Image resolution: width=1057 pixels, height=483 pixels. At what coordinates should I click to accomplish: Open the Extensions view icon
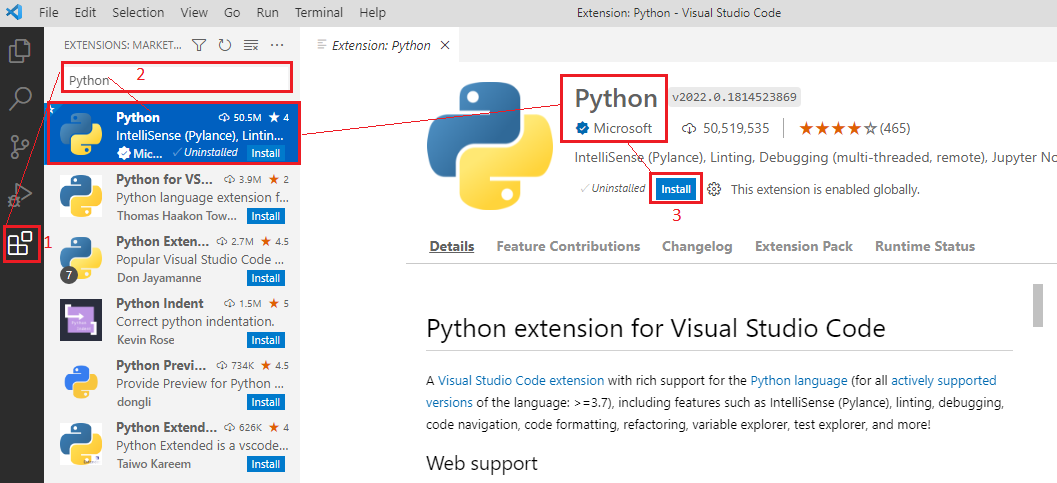(x=20, y=243)
